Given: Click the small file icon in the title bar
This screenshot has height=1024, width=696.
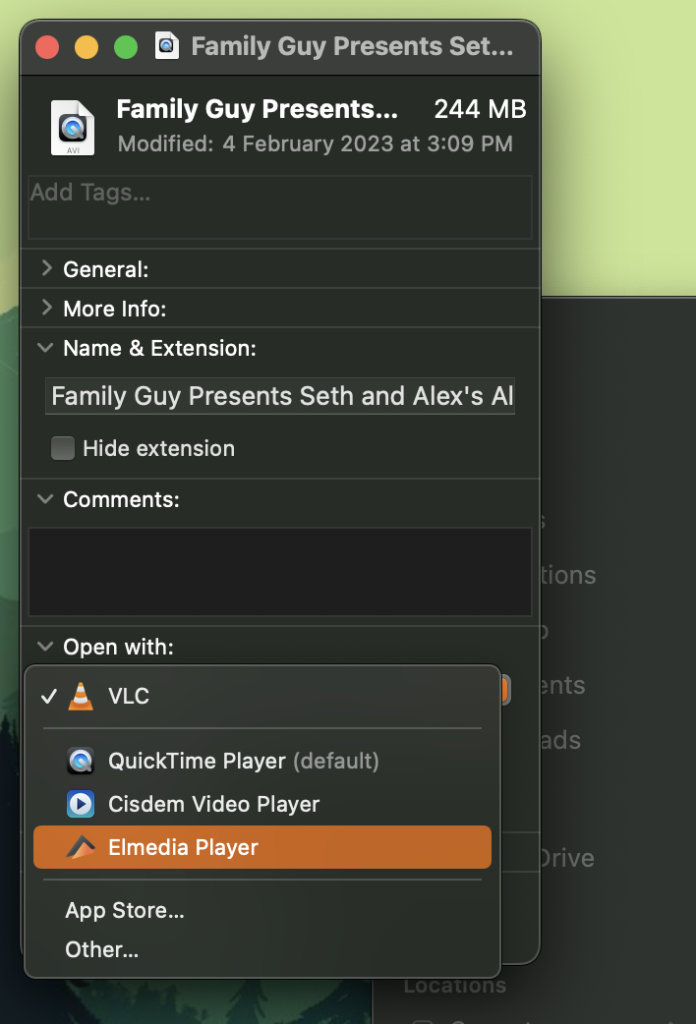Looking at the screenshot, I should pos(166,45).
